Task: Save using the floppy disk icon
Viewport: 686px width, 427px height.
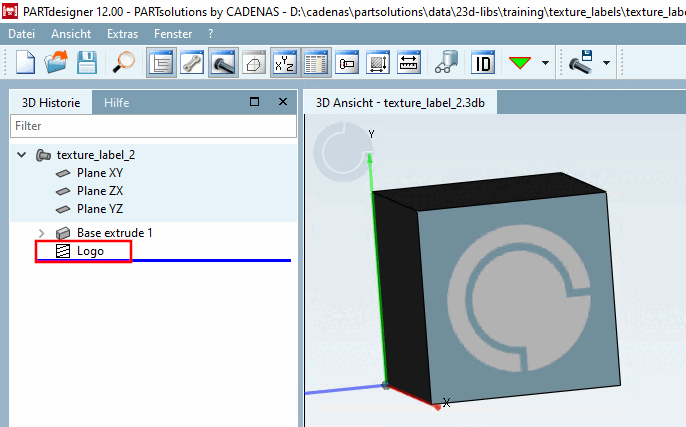Action: (87, 63)
